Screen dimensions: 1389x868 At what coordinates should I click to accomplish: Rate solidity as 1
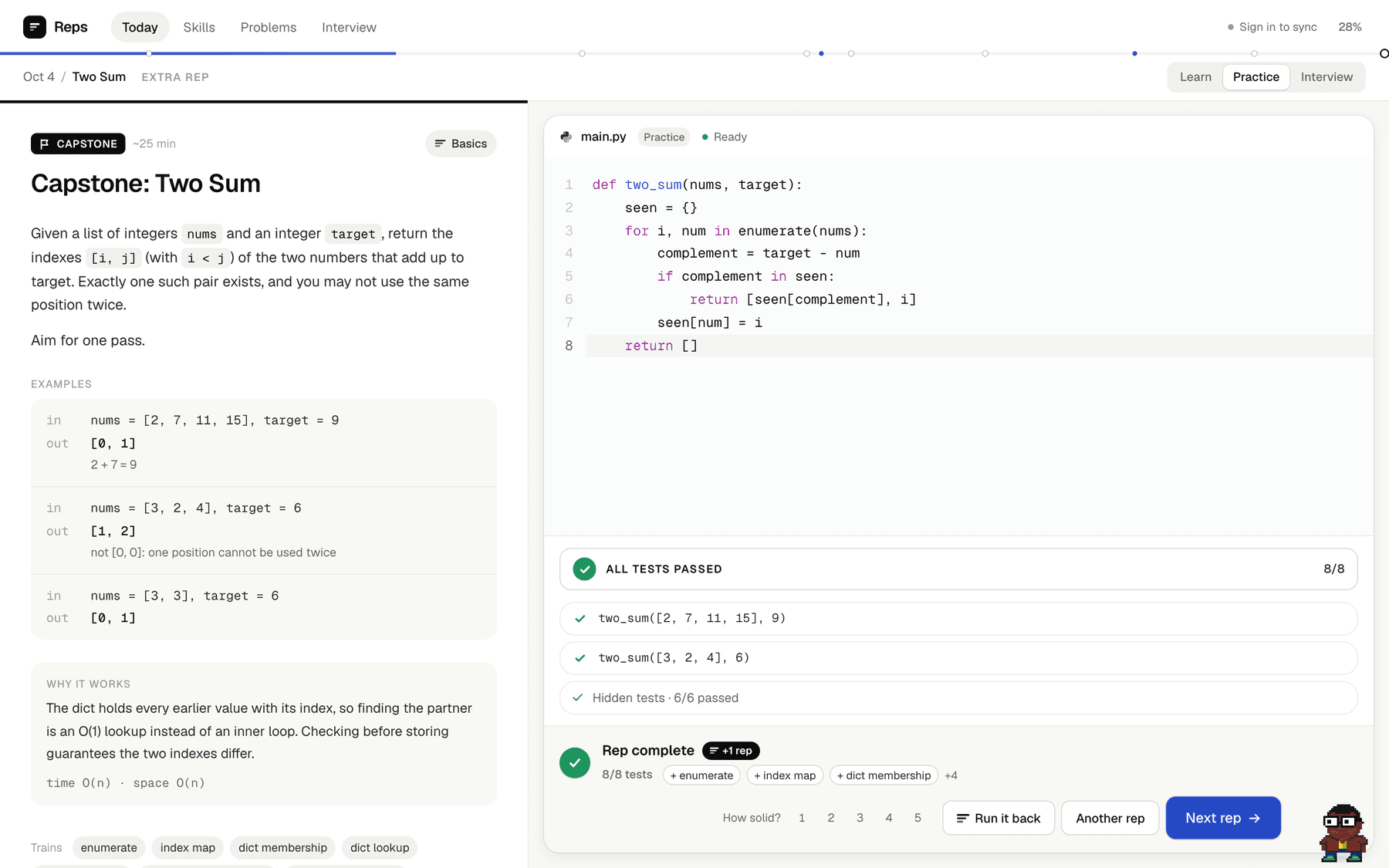(x=802, y=818)
